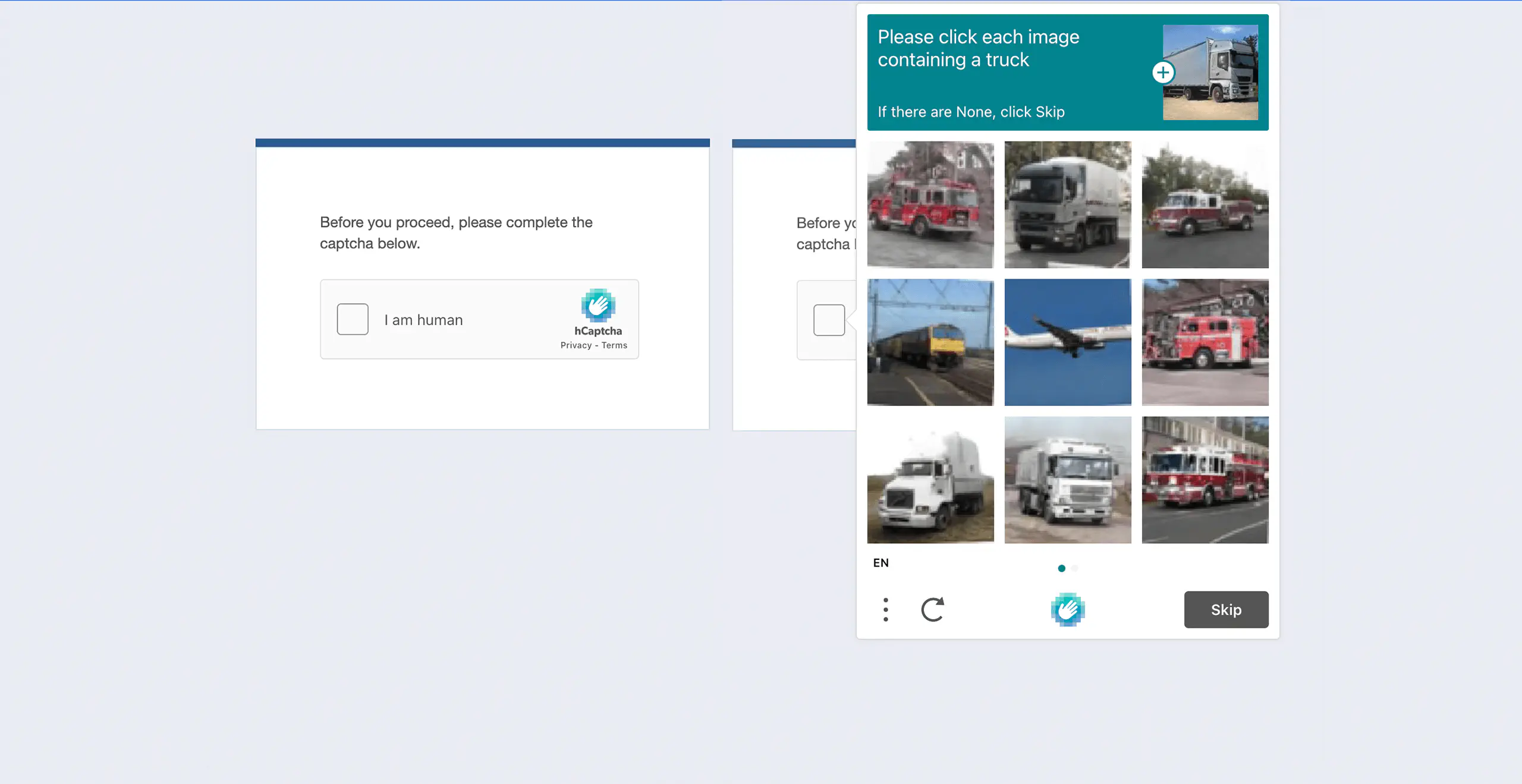Select the fire engine in bottom-right image

click(x=1205, y=480)
